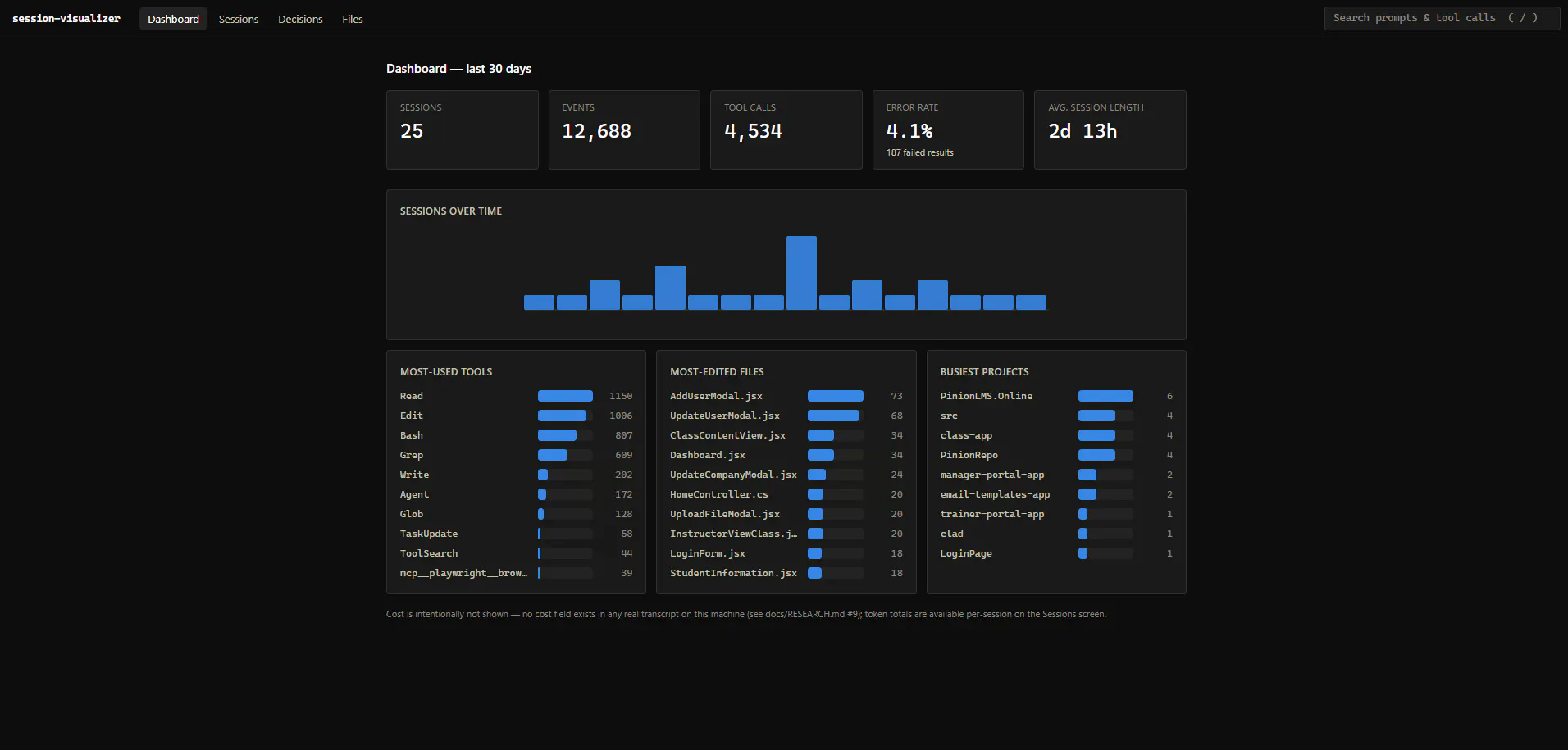Select the clad project row
The height and width of the screenshot is (750, 1568).
click(x=1056, y=534)
